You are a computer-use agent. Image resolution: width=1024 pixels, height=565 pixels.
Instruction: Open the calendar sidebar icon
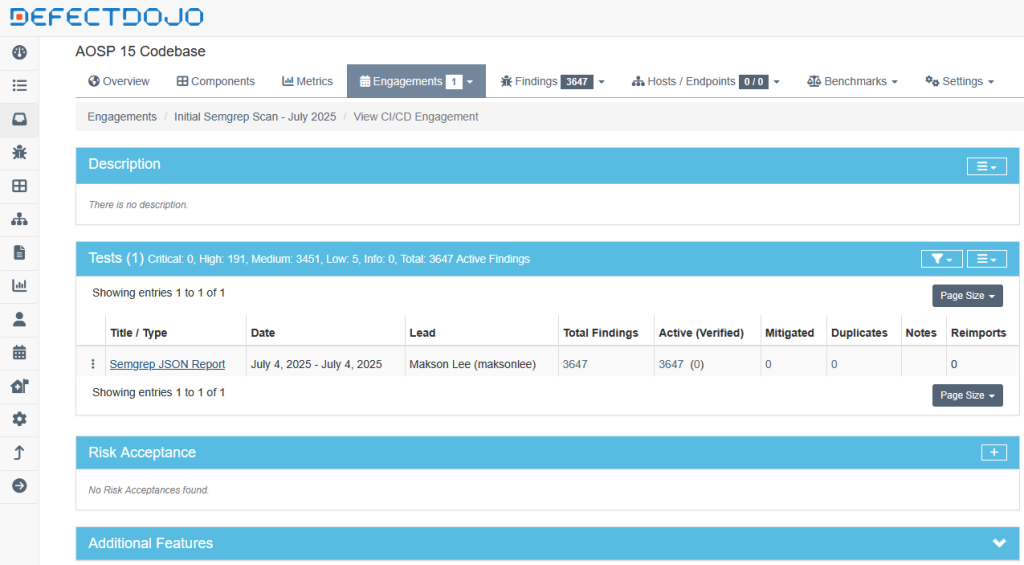pos(20,352)
